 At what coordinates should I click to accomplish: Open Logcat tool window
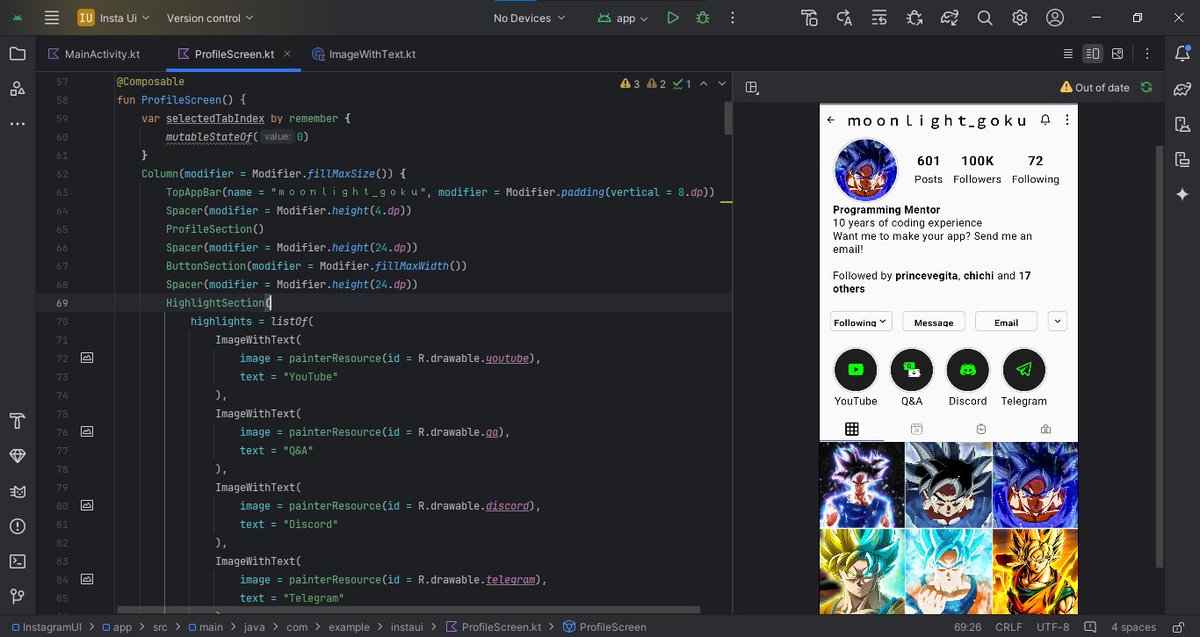[17, 490]
